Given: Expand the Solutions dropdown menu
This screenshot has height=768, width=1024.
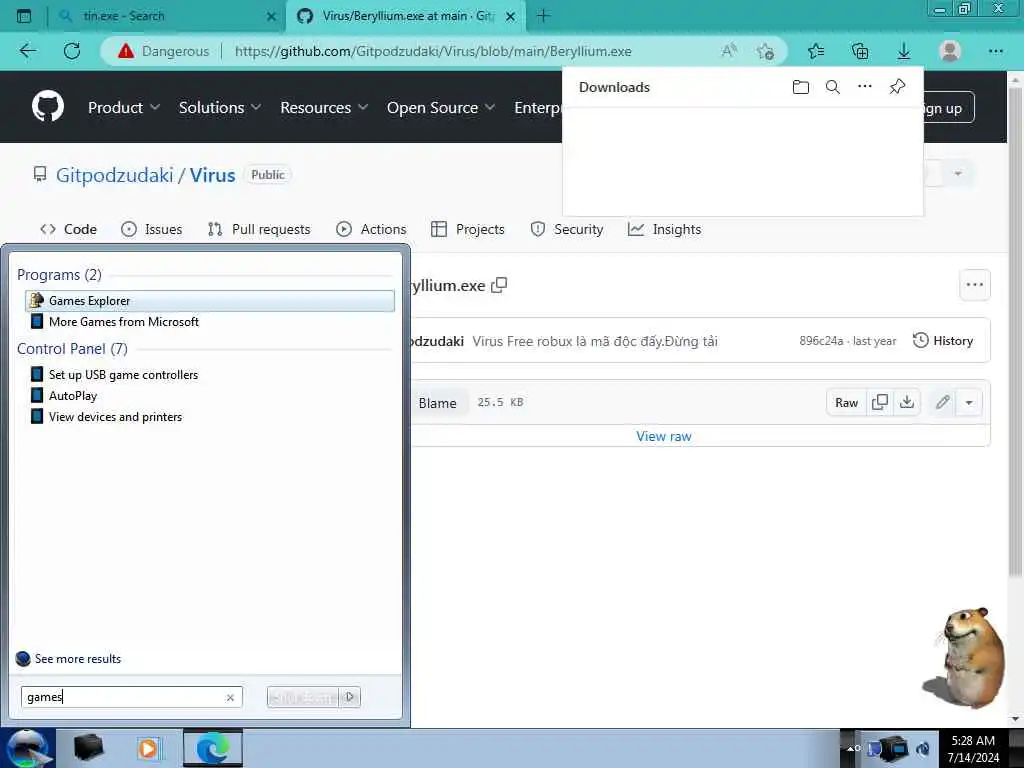Looking at the screenshot, I should (219, 107).
